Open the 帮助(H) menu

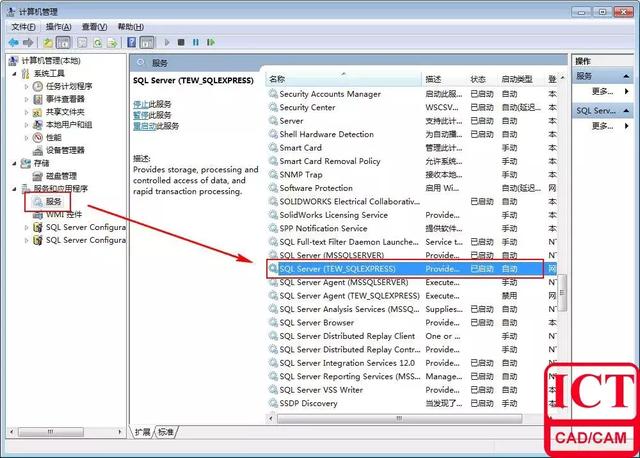(x=131, y=27)
